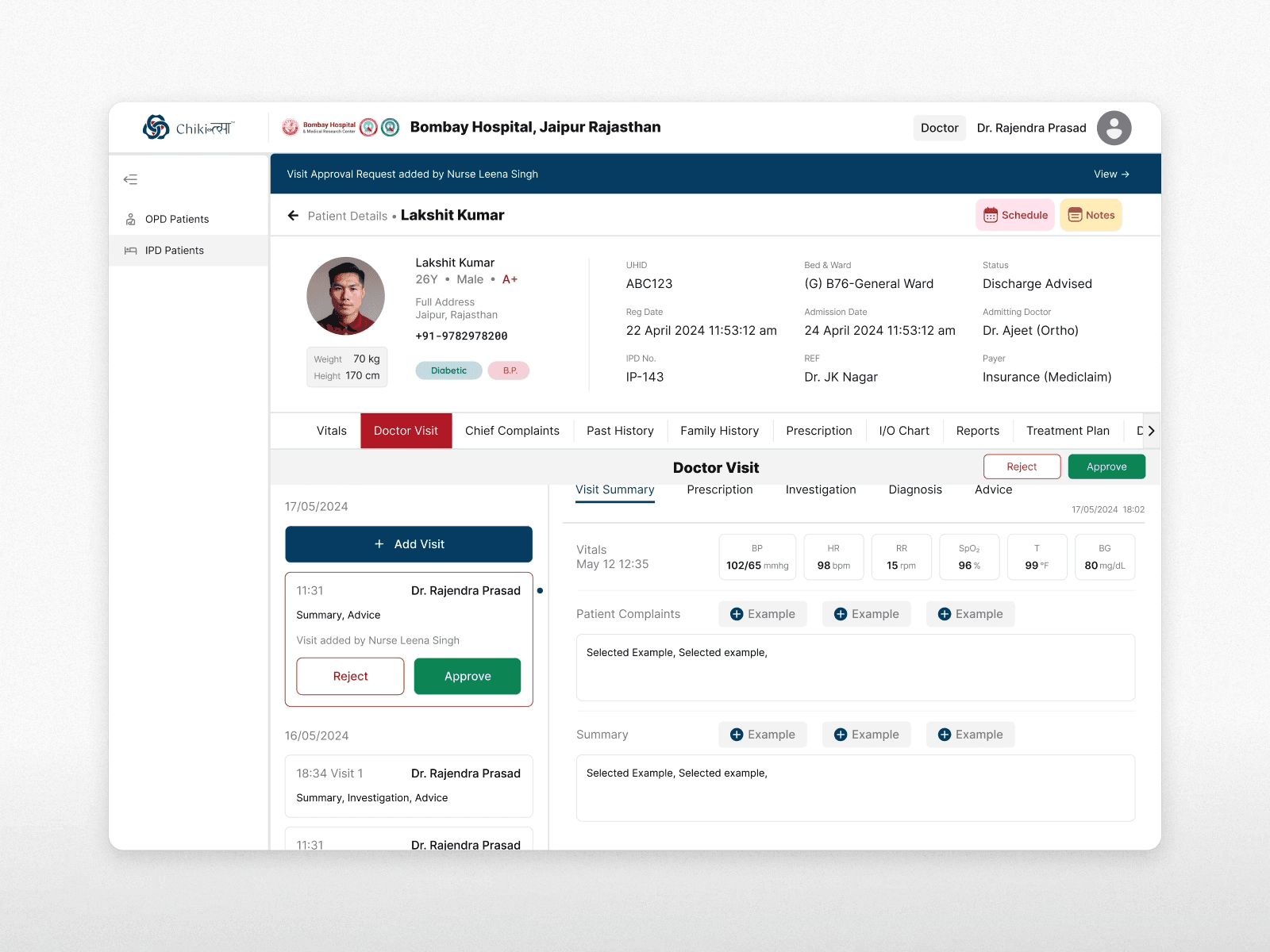Open the I/O Chart tab

(904, 431)
